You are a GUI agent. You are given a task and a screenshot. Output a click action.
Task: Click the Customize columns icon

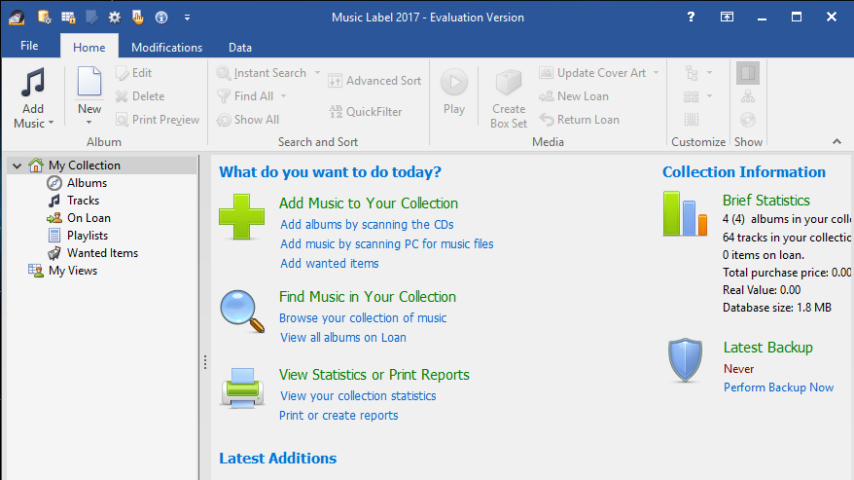tap(692, 120)
